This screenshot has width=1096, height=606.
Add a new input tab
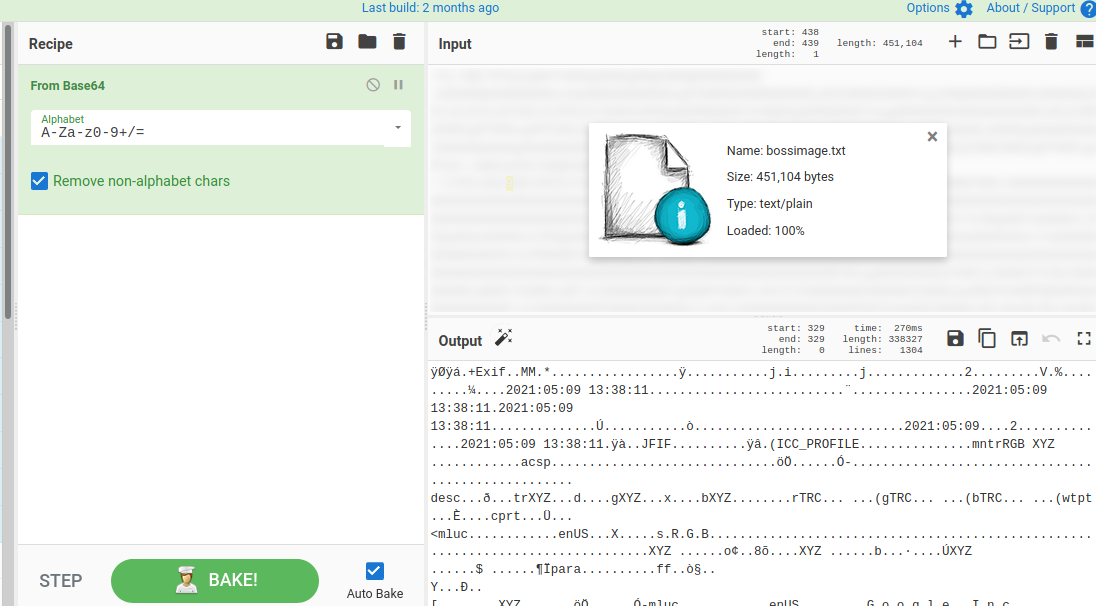click(x=955, y=42)
